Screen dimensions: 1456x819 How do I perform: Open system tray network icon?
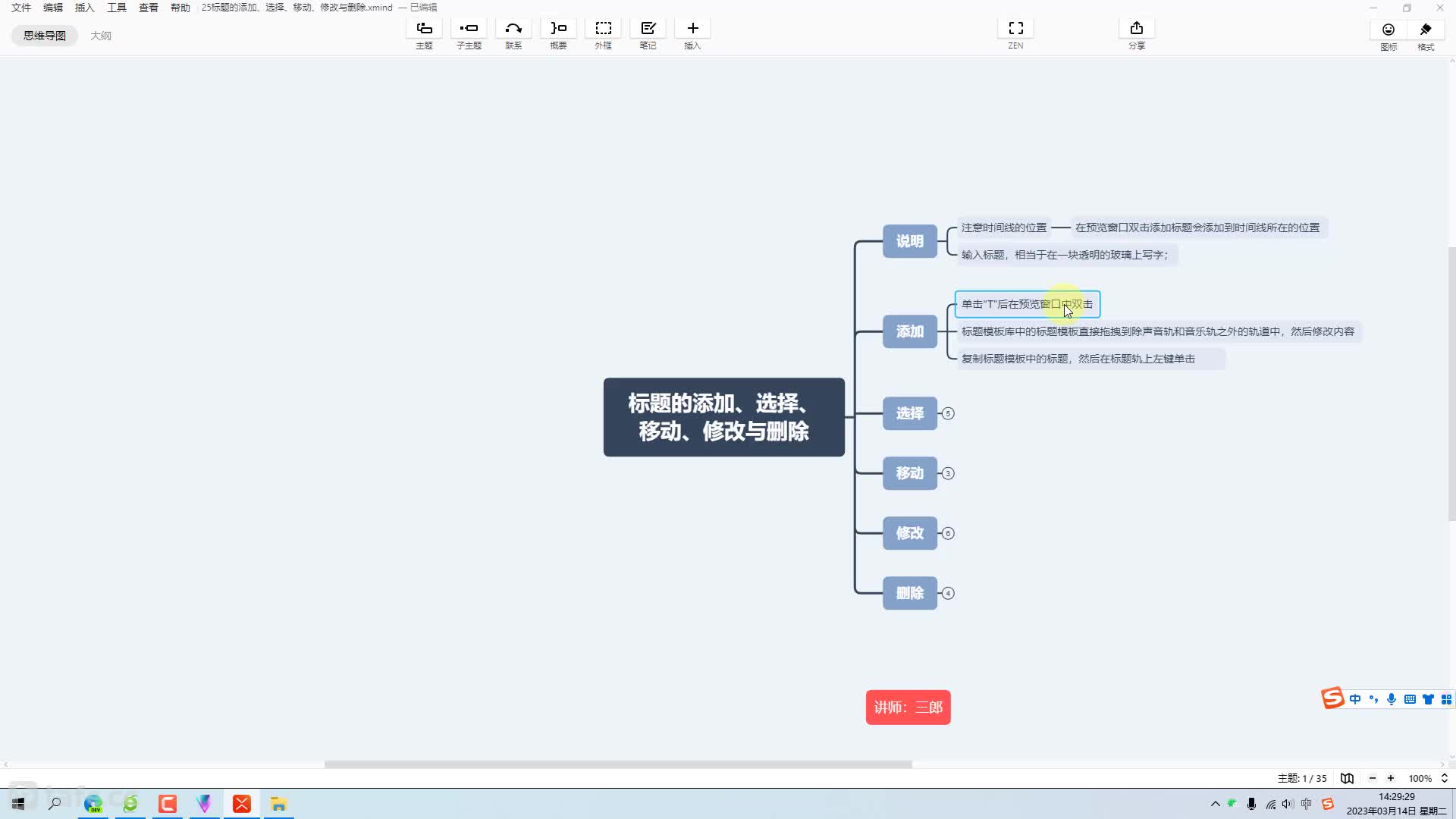1271,804
